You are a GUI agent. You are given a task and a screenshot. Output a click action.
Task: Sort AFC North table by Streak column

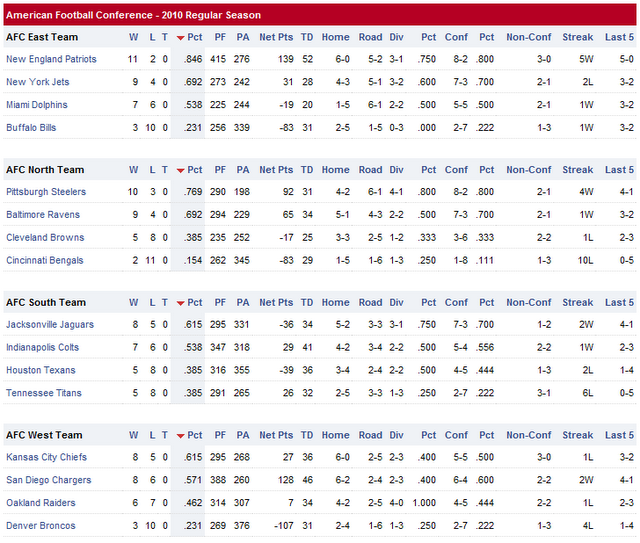click(x=577, y=170)
